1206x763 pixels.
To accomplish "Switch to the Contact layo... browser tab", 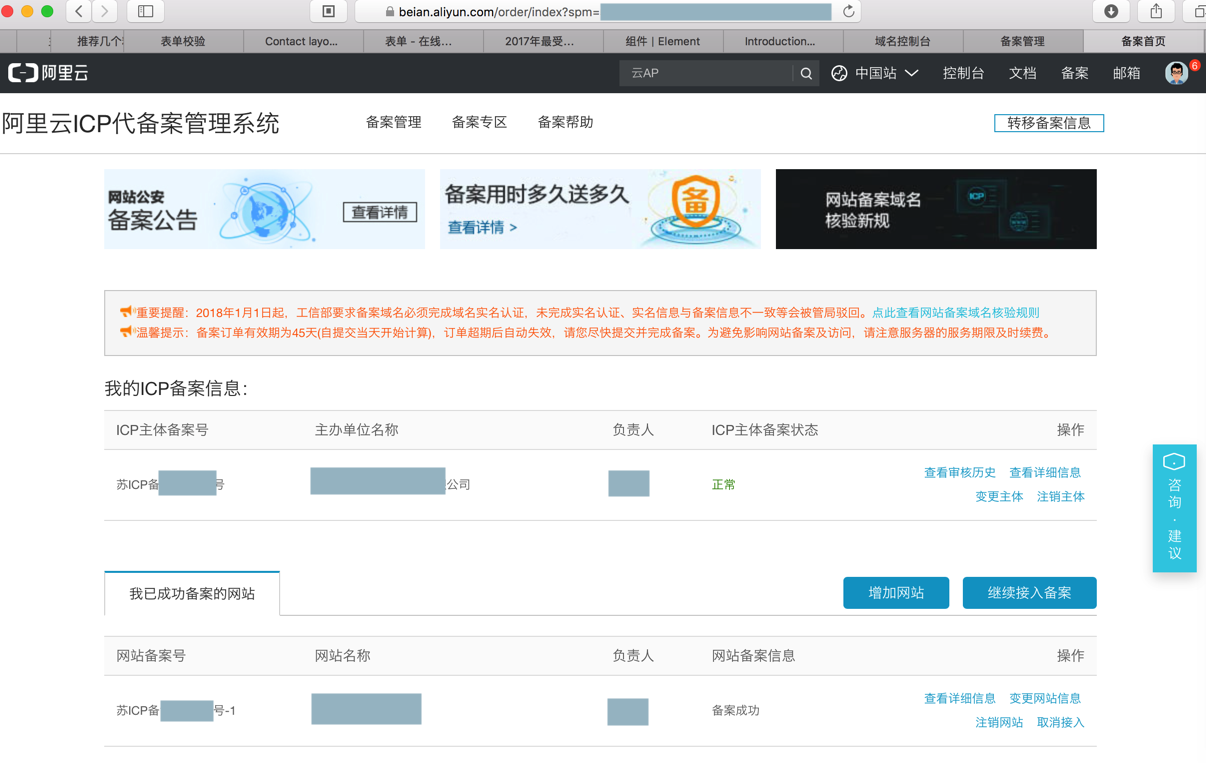I will [301, 41].
